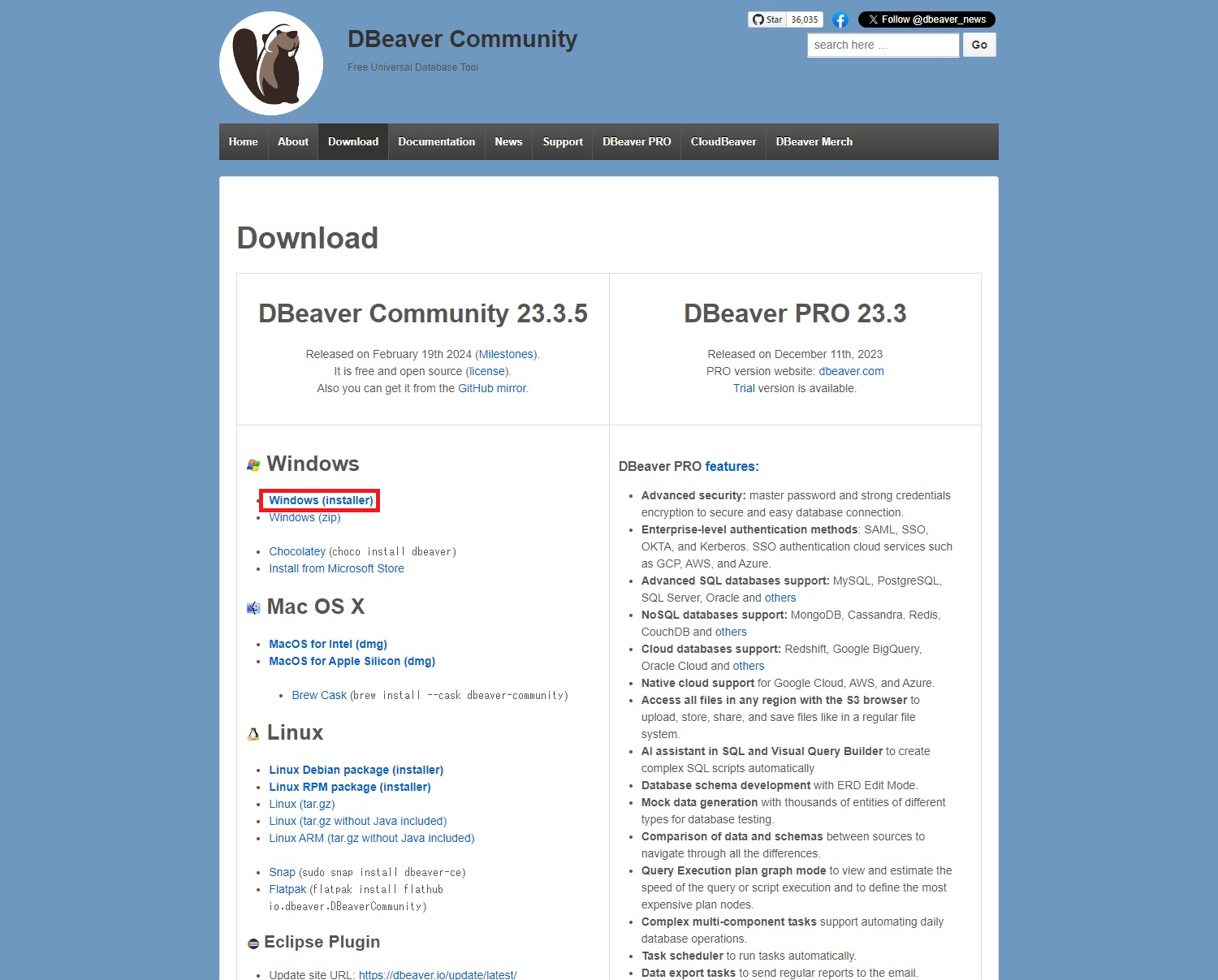Click the Follow @dbeaver_news X button
Viewport: 1218px width, 980px height.
pos(926,19)
